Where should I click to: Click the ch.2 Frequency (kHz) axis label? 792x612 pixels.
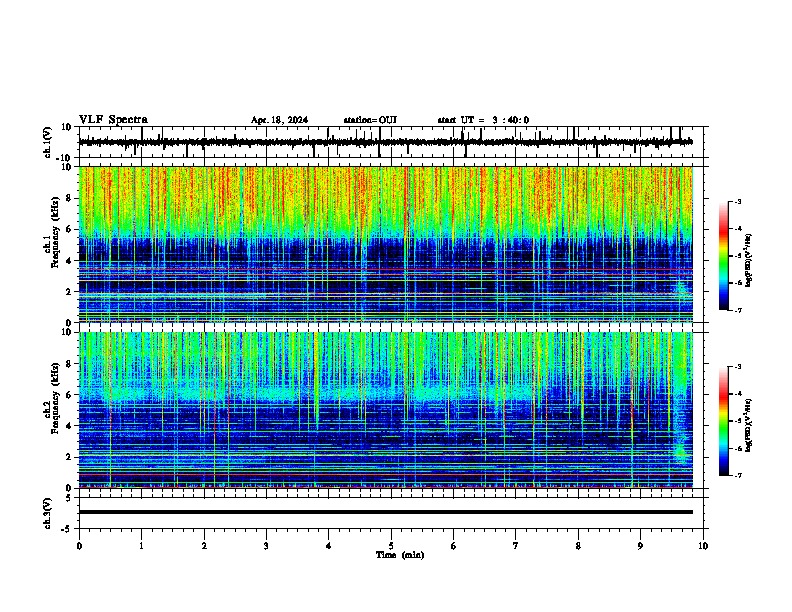tap(52, 398)
